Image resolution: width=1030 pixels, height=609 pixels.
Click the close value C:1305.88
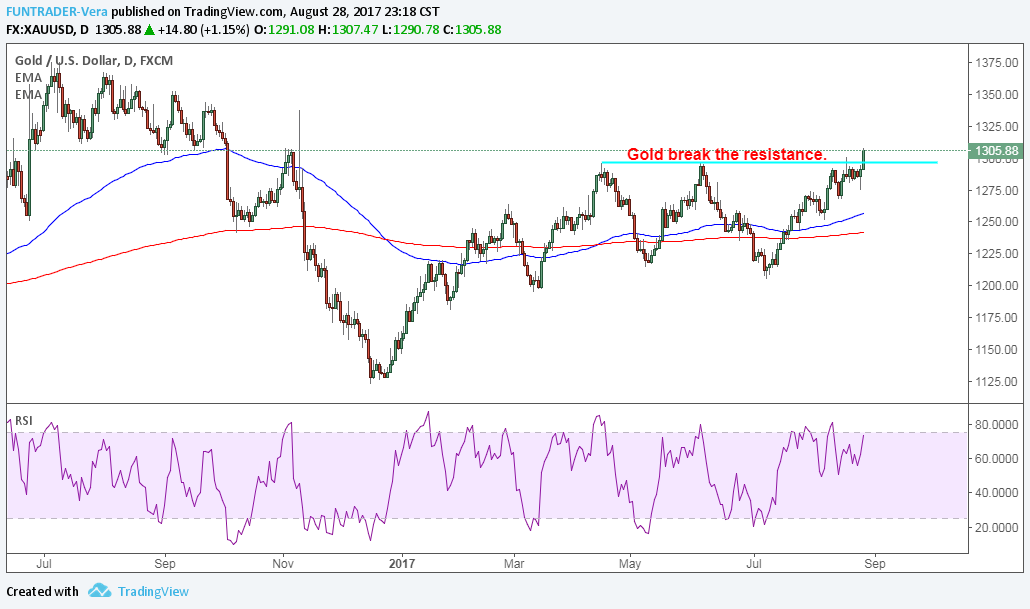pyautogui.click(x=472, y=30)
